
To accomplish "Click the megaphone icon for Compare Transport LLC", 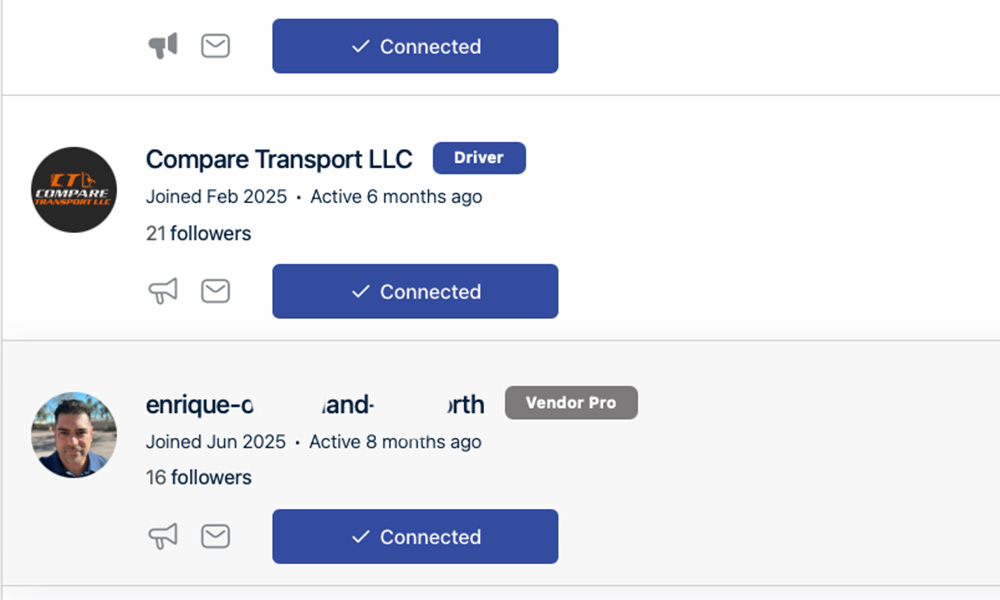I will tap(163, 291).
